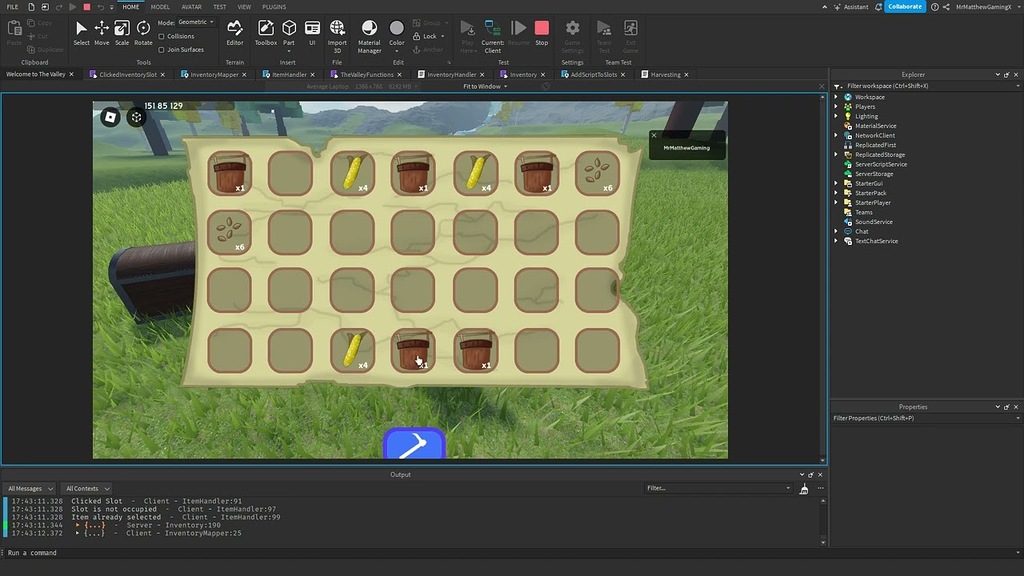The width and height of the screenshot is (1024, 576).
Task: Click the red Stop button
Action: (x=542, y=29)
